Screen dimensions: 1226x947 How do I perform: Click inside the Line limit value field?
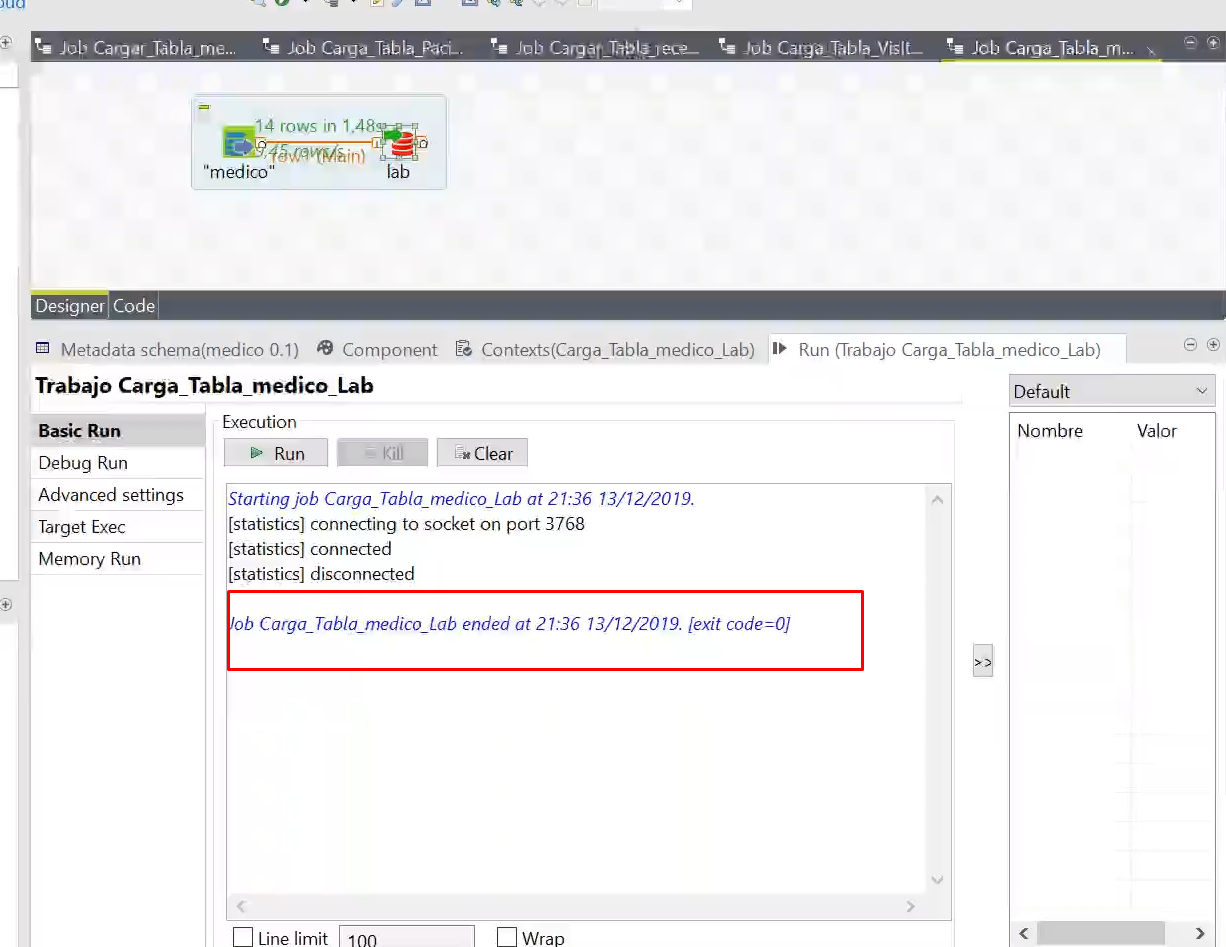406,937
